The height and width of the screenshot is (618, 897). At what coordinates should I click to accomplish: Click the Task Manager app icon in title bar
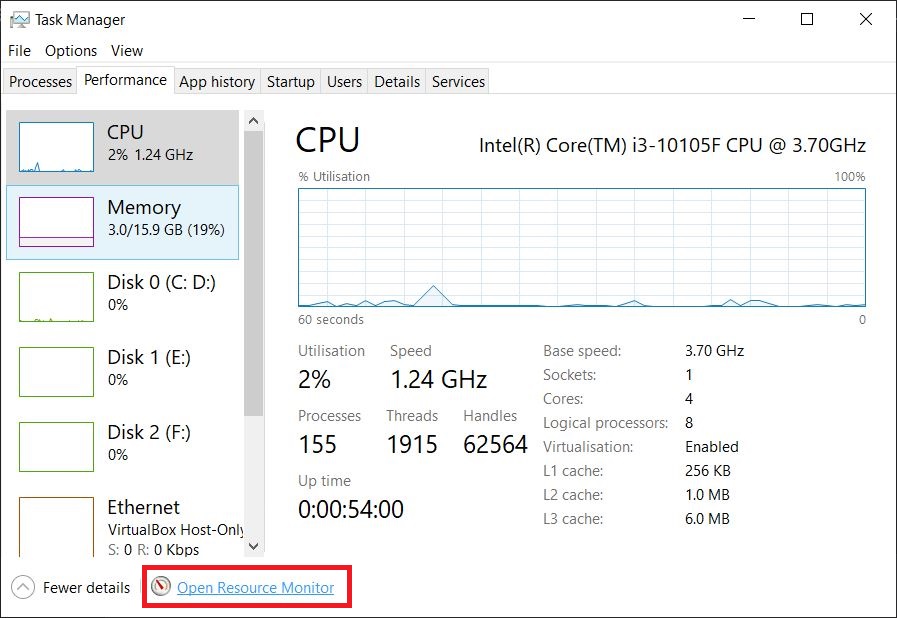pos(18,19)
